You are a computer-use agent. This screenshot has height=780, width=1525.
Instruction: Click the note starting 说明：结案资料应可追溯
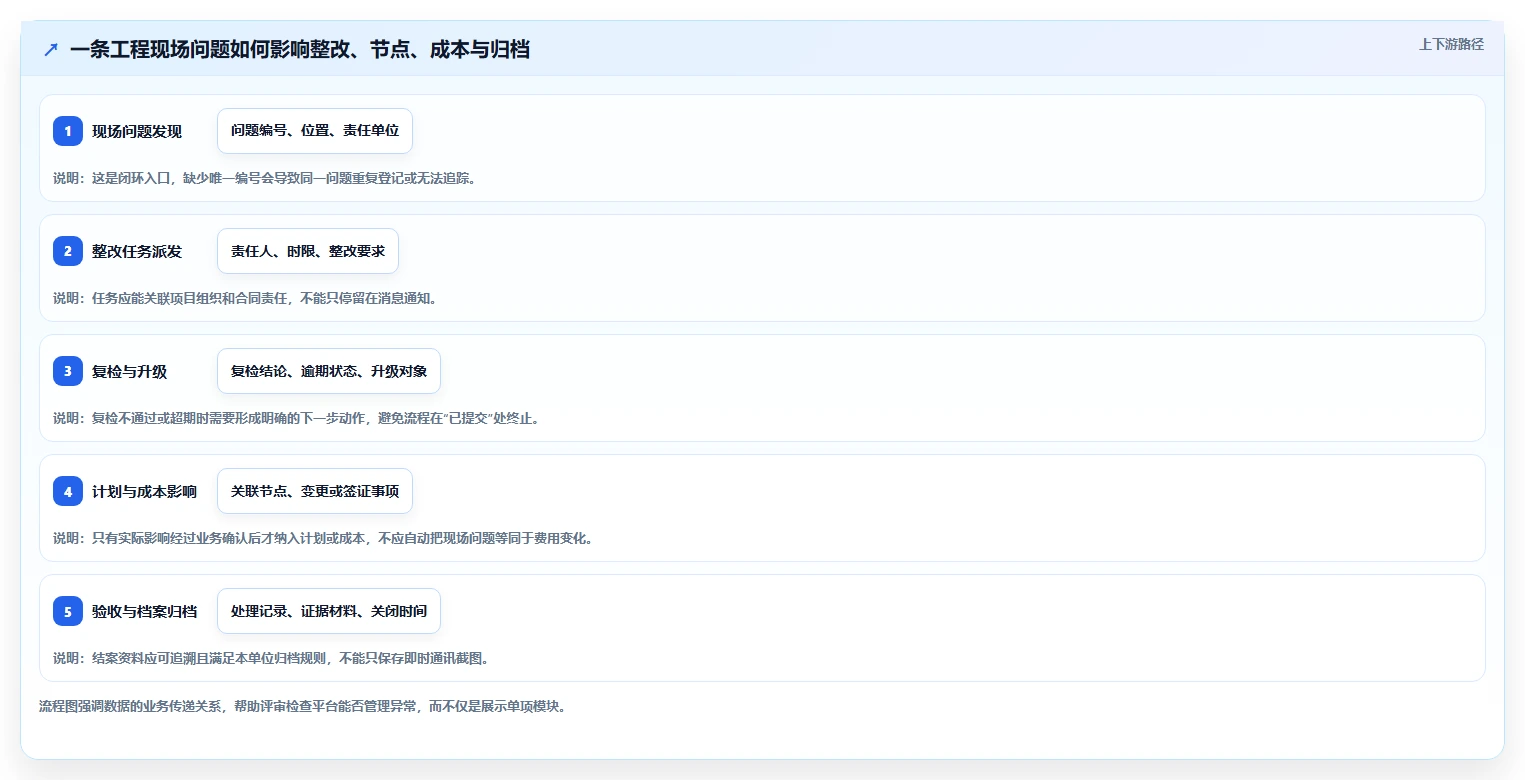[x=272, y=658]
